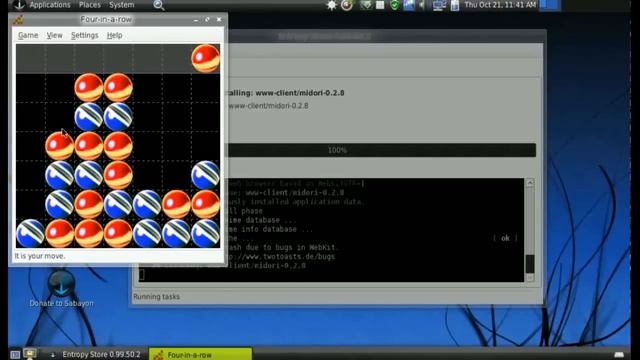This screenshot has height=360, width=640.
Task: Click the monitor icon beside show desktop
Action: coord(30,353)
